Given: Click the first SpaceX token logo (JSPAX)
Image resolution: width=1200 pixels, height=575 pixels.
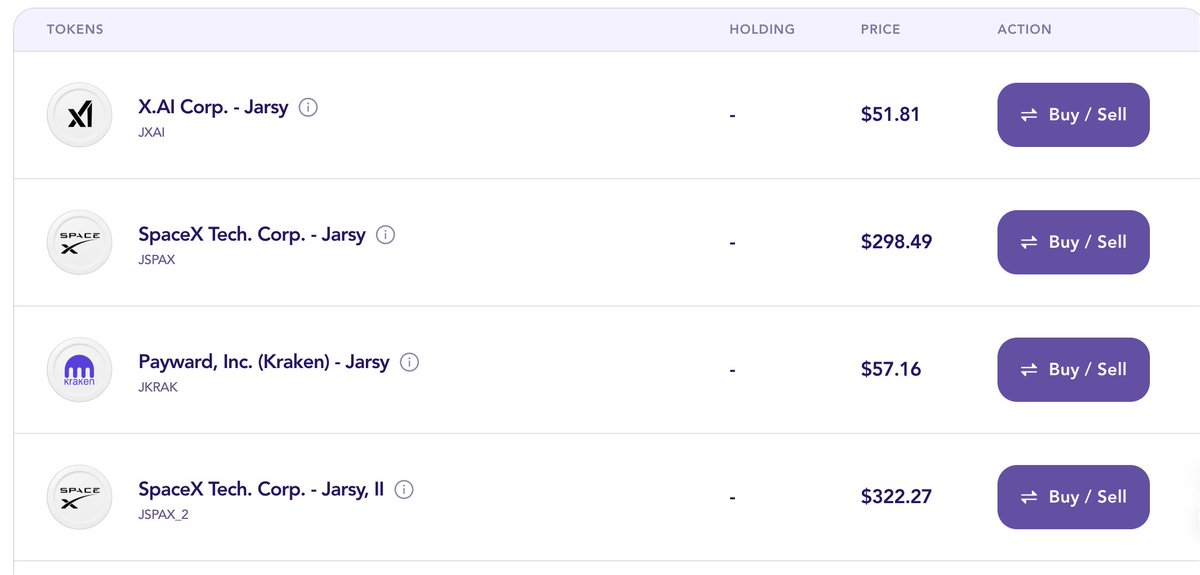Looking at the screenshot, I should pyautogui.click(x=79, y=243).
